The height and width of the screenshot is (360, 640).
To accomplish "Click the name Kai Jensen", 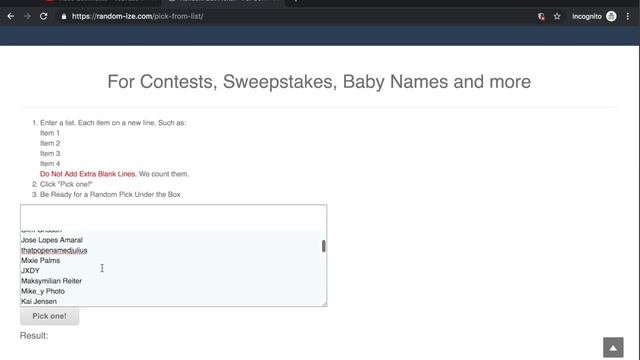I will (x=39, y=301).
